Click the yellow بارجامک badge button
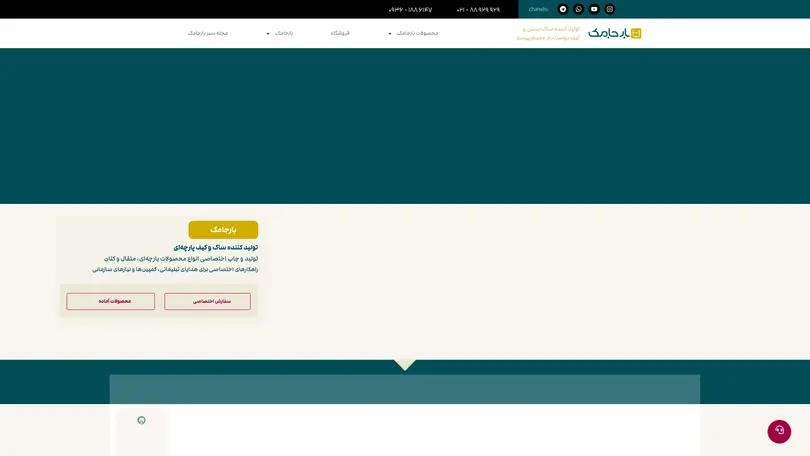 coord(223,230)
